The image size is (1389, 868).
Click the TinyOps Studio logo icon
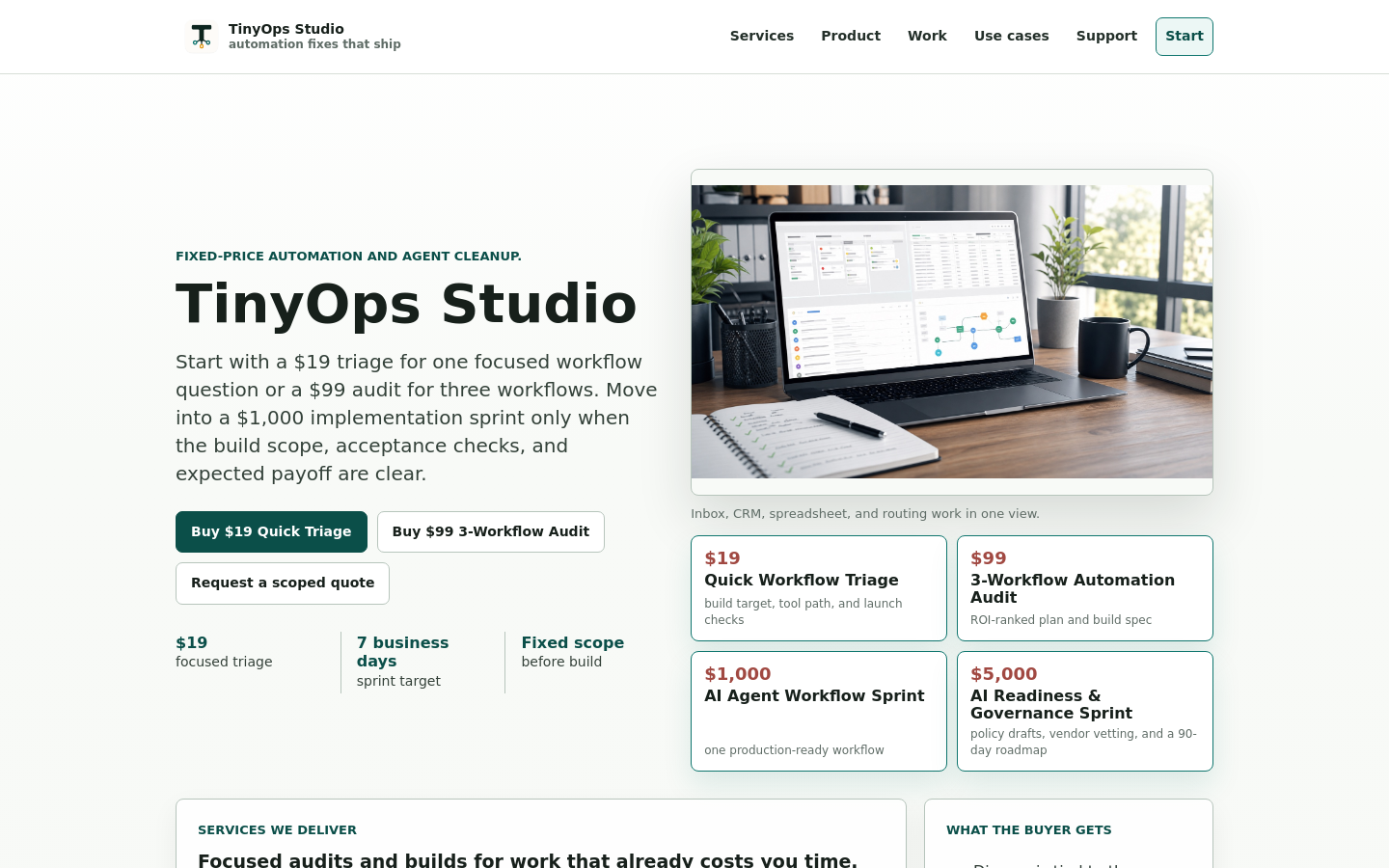[x=201, y=37]
